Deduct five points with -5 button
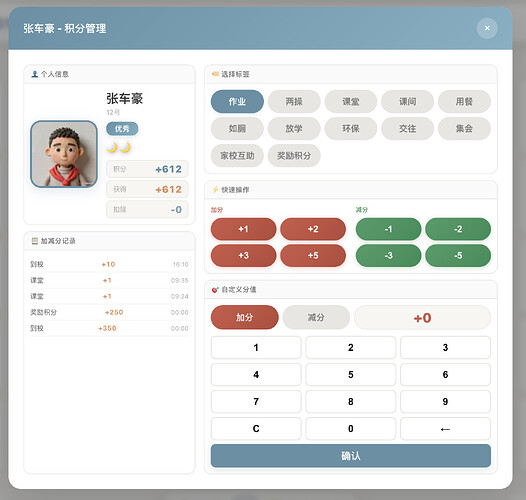This screenshot has width=526, height=500. click(458, 256)
